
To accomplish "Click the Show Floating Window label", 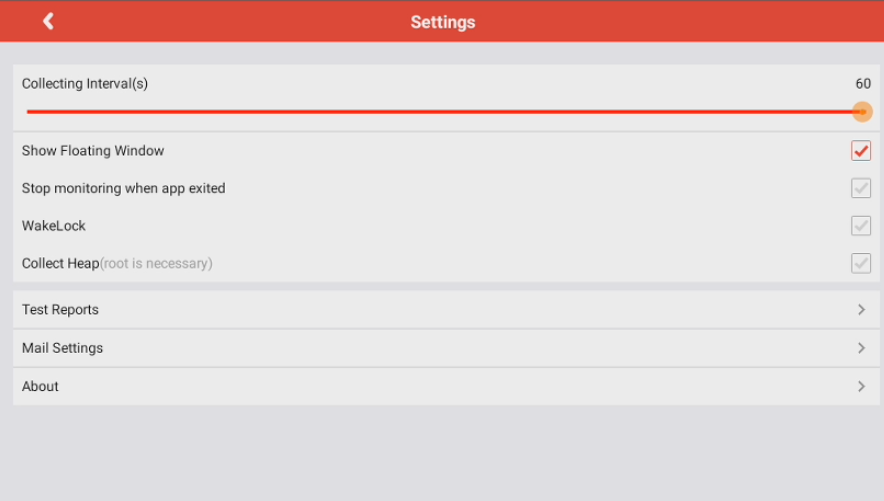I will 93,150.
